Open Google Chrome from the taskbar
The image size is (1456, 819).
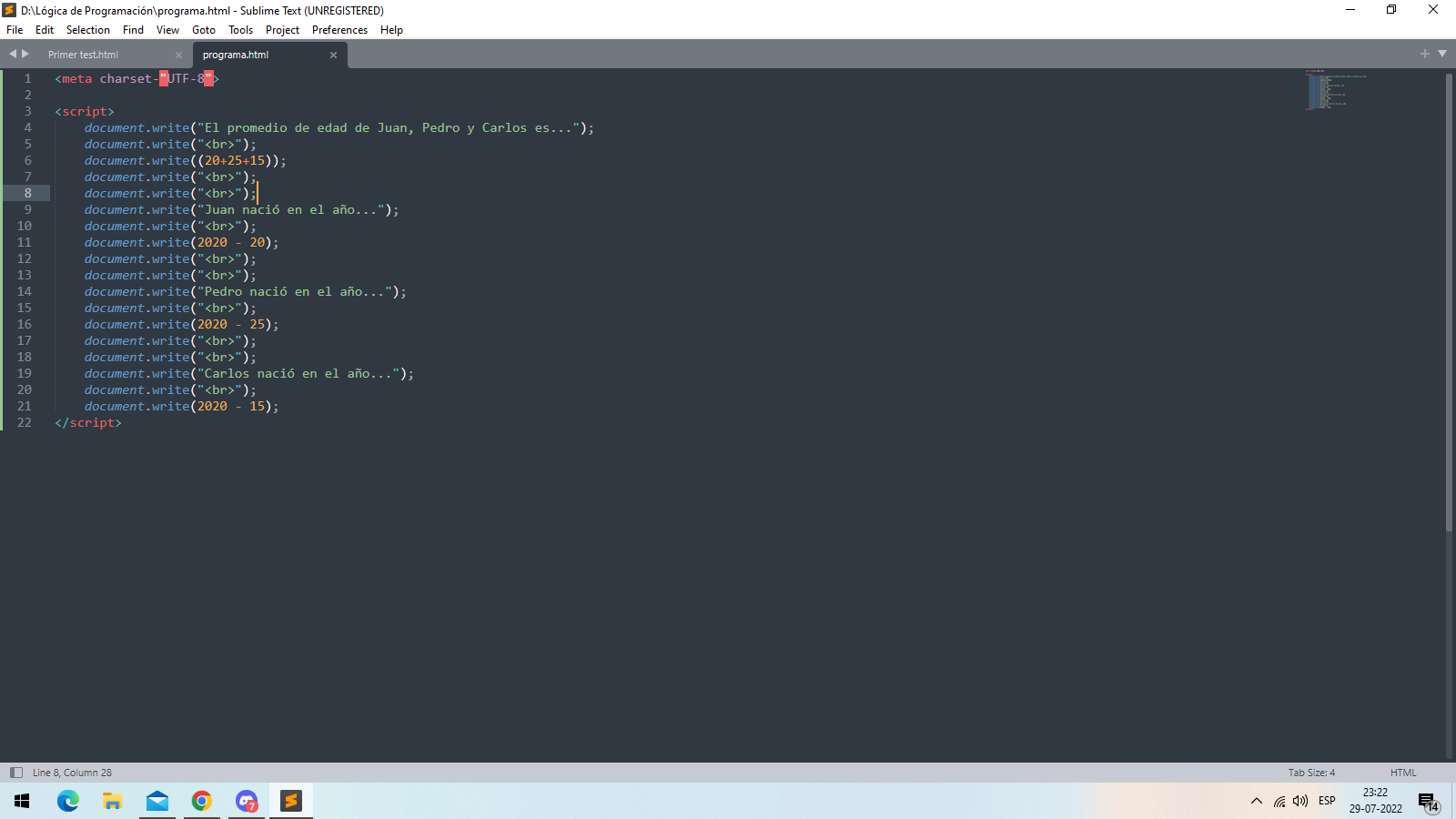click(x=202, y=801)
